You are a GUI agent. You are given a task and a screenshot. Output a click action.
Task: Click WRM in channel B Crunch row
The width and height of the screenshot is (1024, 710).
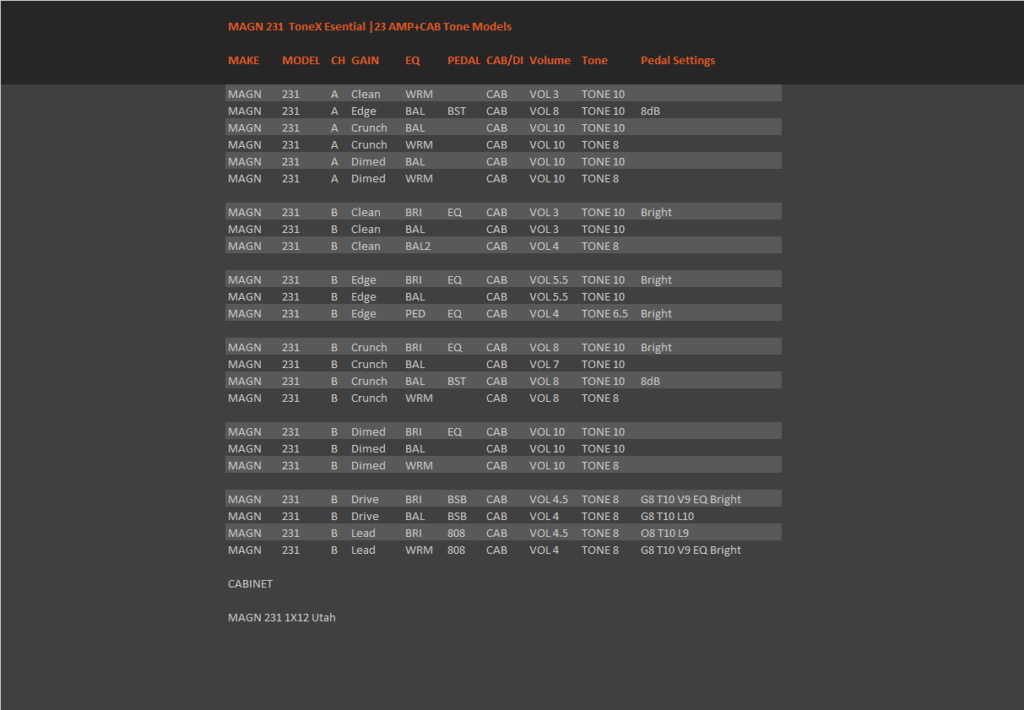pos(419,398)
